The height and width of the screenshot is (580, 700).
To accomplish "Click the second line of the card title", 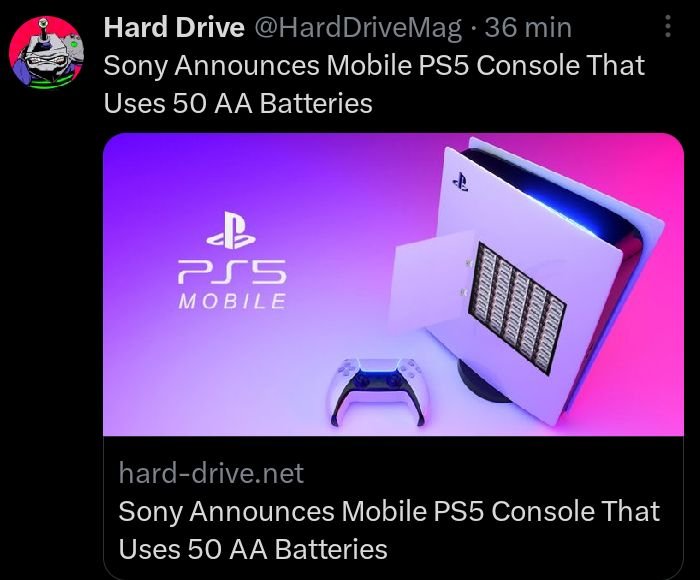I will tap(253, 549).
